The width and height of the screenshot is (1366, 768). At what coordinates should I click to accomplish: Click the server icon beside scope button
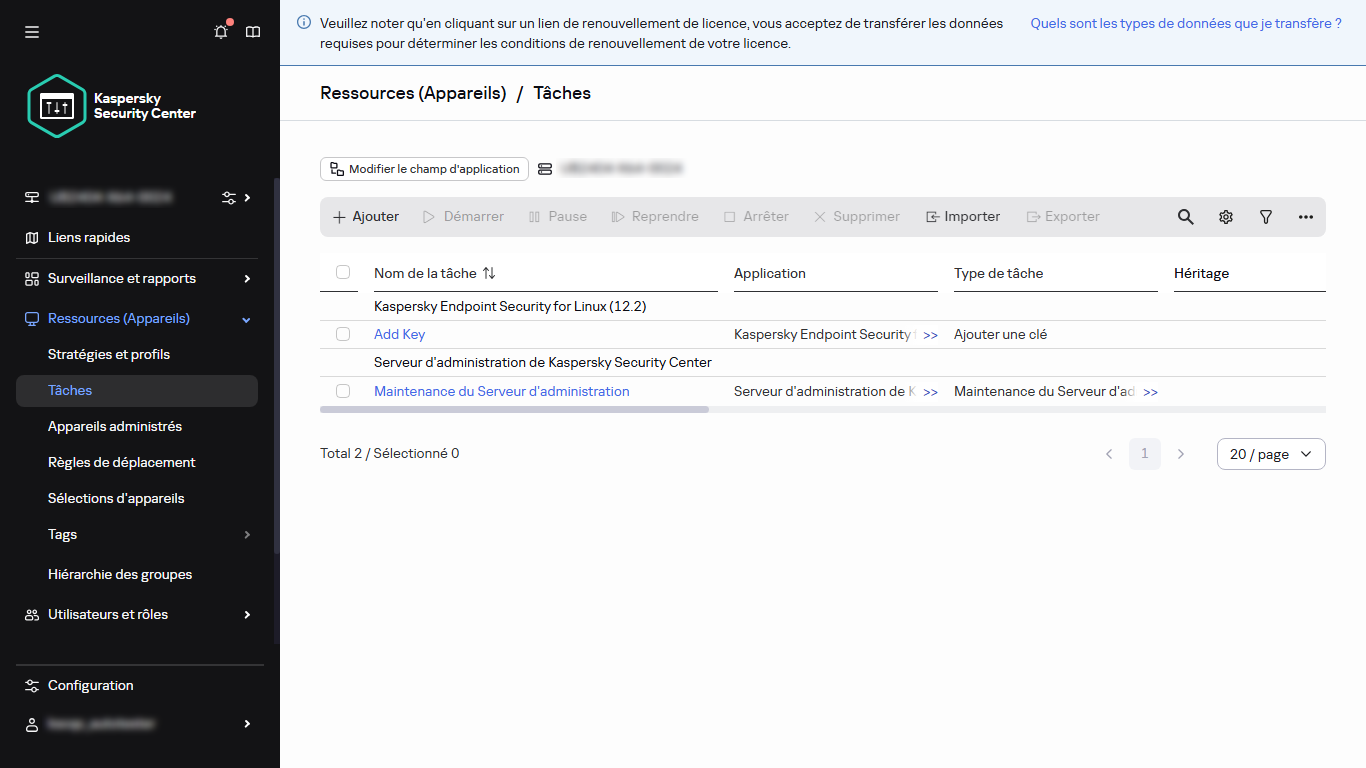point(545,169)
